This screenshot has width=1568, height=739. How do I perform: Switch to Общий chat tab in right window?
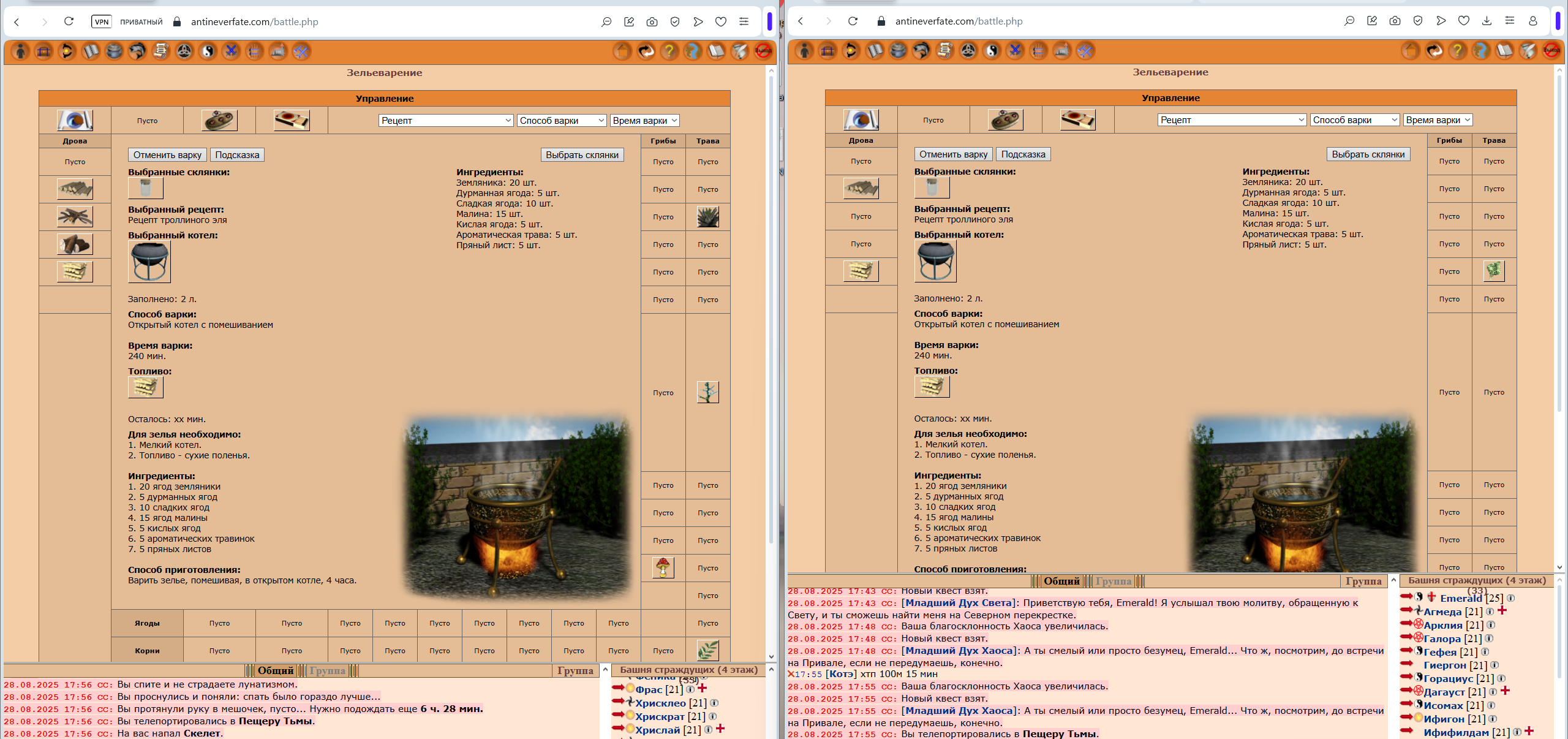coord(1061,581)
